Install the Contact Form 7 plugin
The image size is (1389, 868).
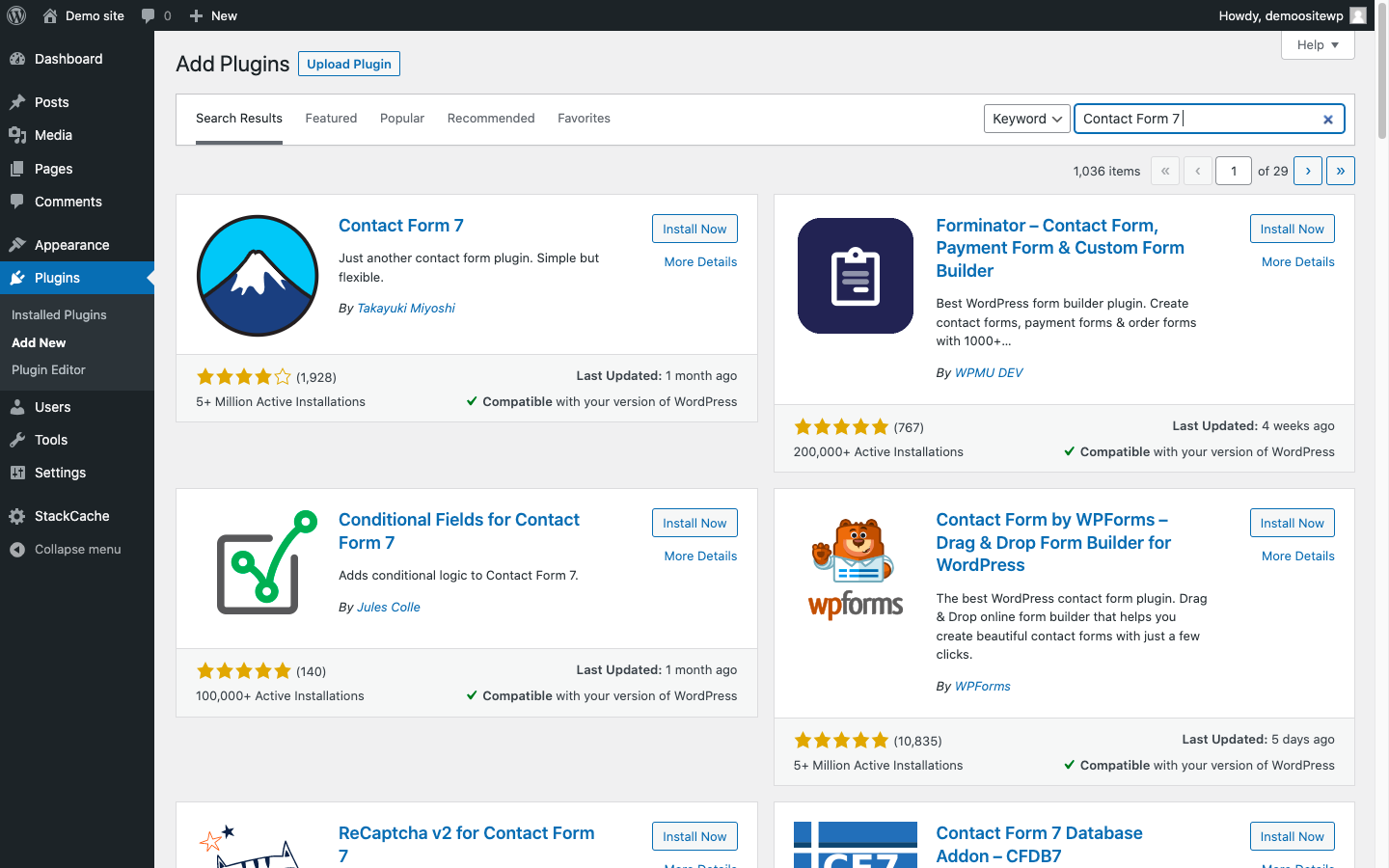(x=694, y=229)
